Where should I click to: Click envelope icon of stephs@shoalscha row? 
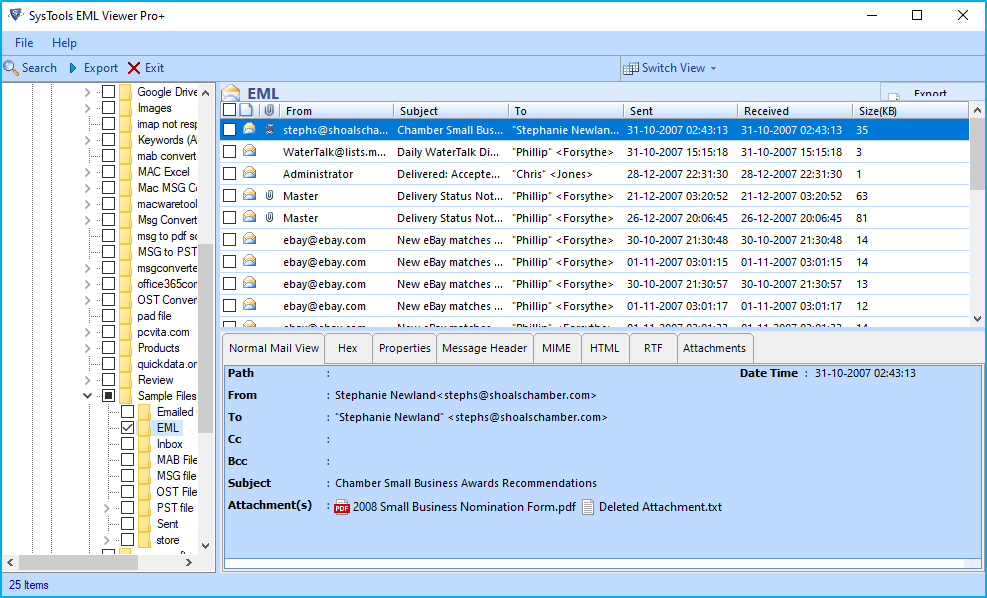tap(249, 129)
